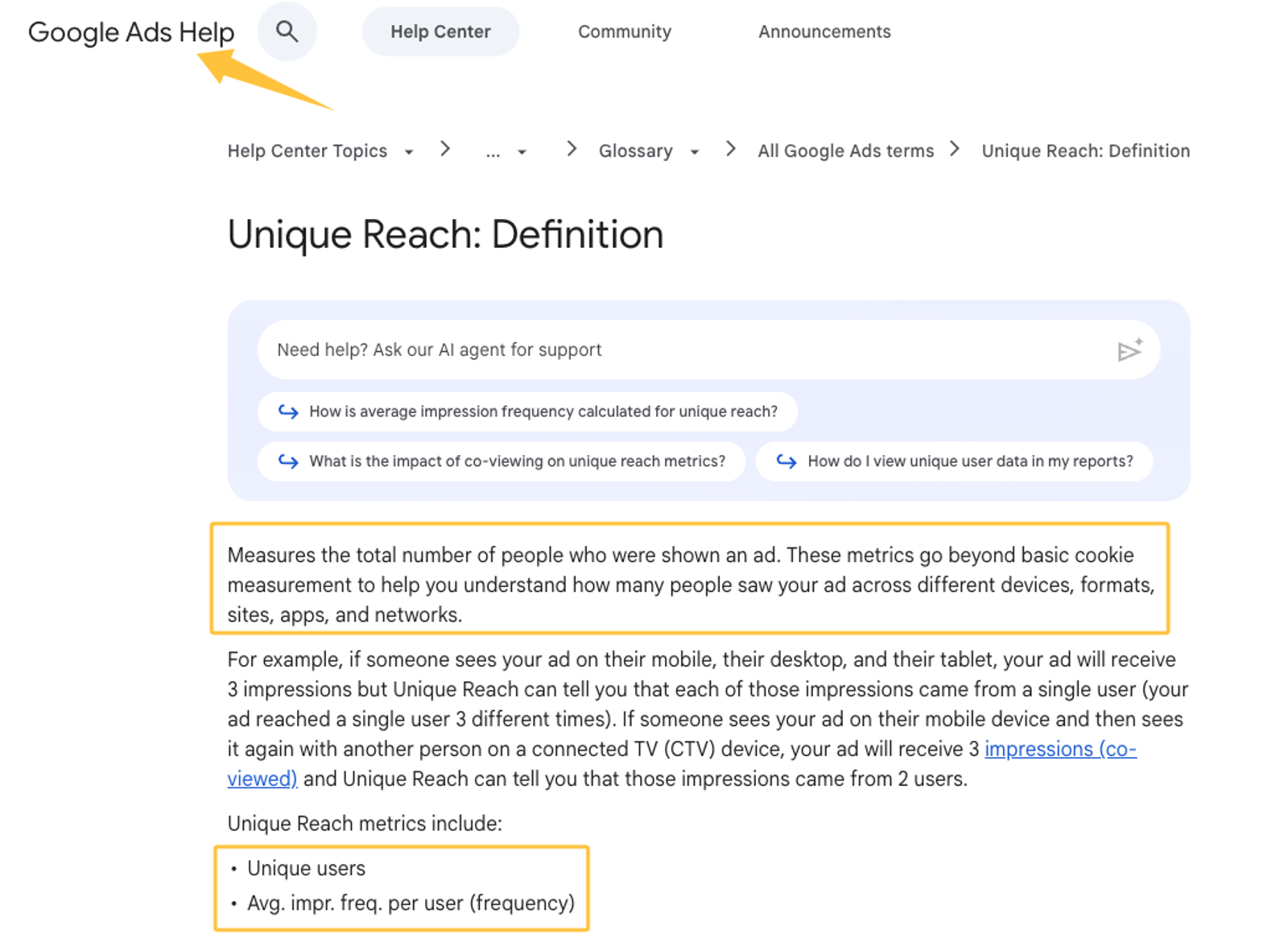1288x947 pixels.
Task: Choose 'How is average impression frequency calculated' suggestion
Action: tap(528, 411)
